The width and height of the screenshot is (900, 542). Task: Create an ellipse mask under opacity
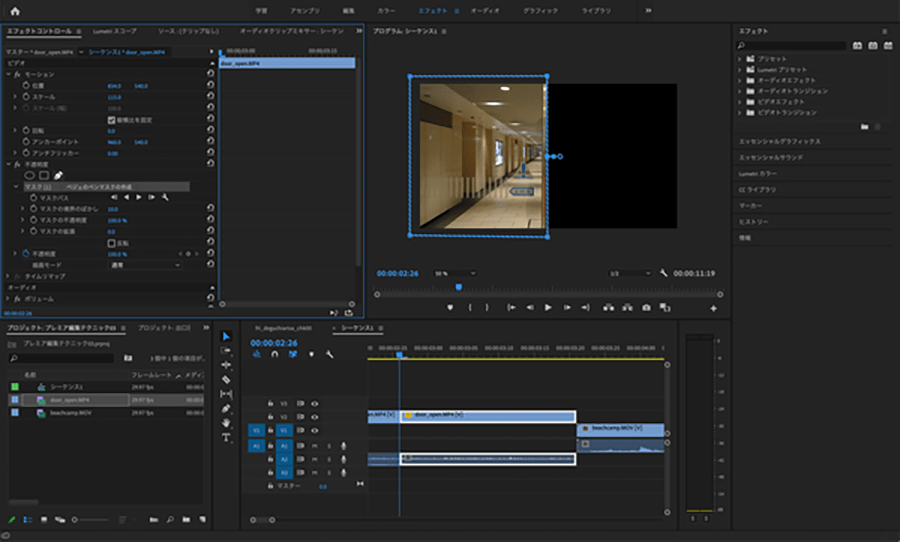point(29,175)
